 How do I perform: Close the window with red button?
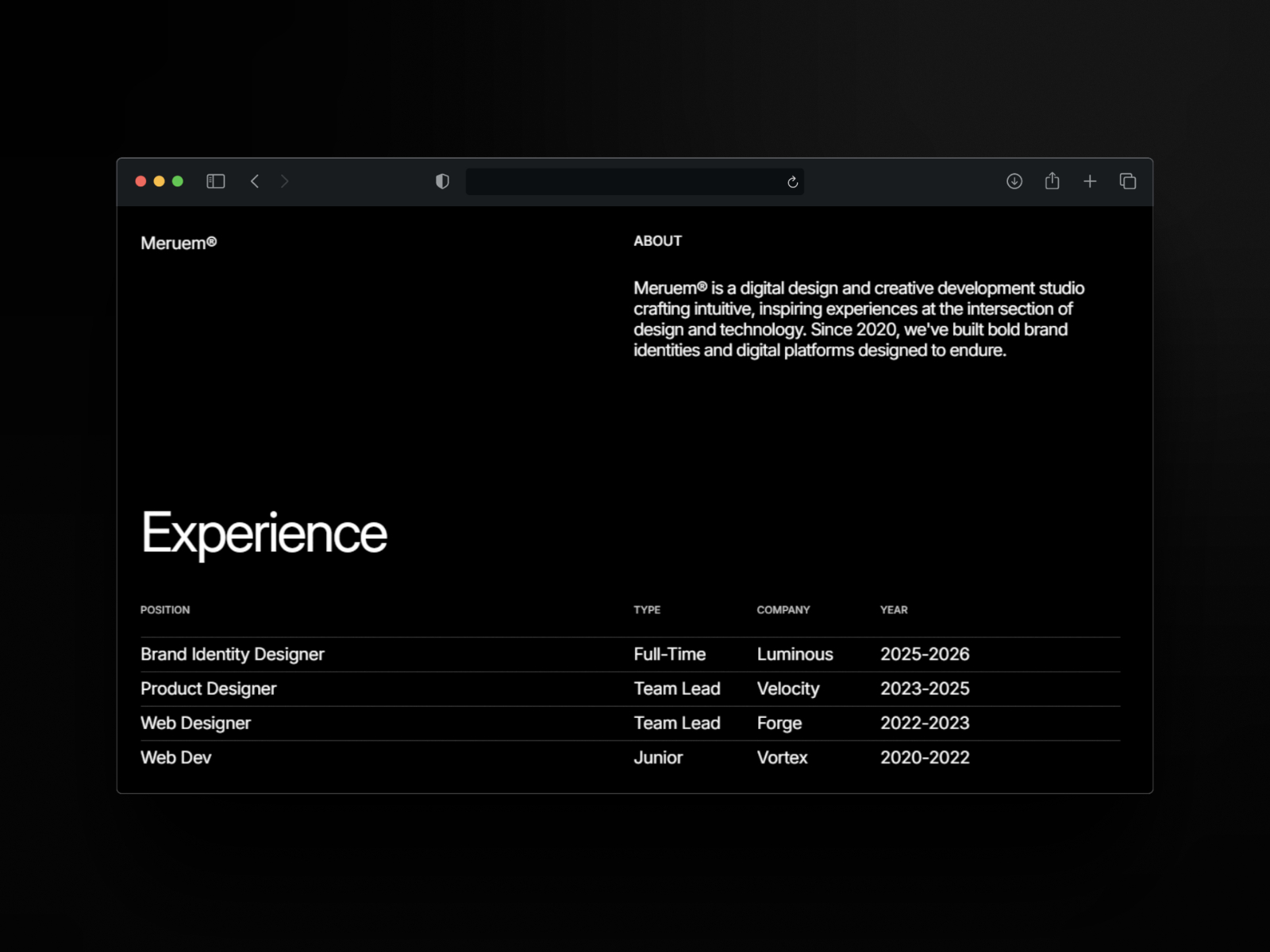140,182
